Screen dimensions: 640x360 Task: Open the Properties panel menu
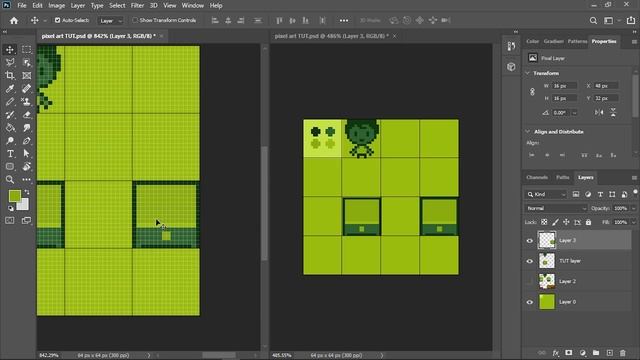point(634,42)
